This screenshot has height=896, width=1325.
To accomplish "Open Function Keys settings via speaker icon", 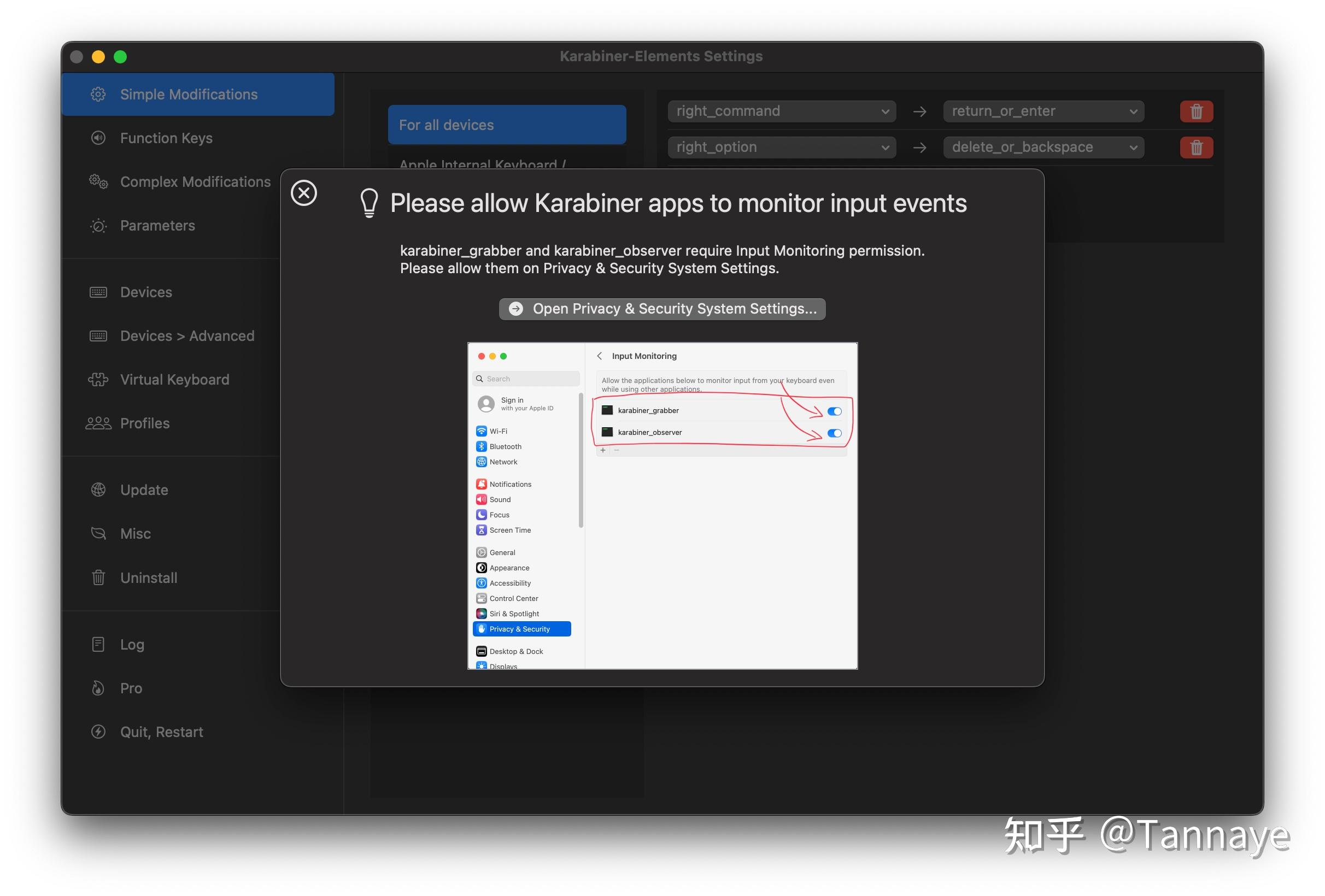I will 98,138.
